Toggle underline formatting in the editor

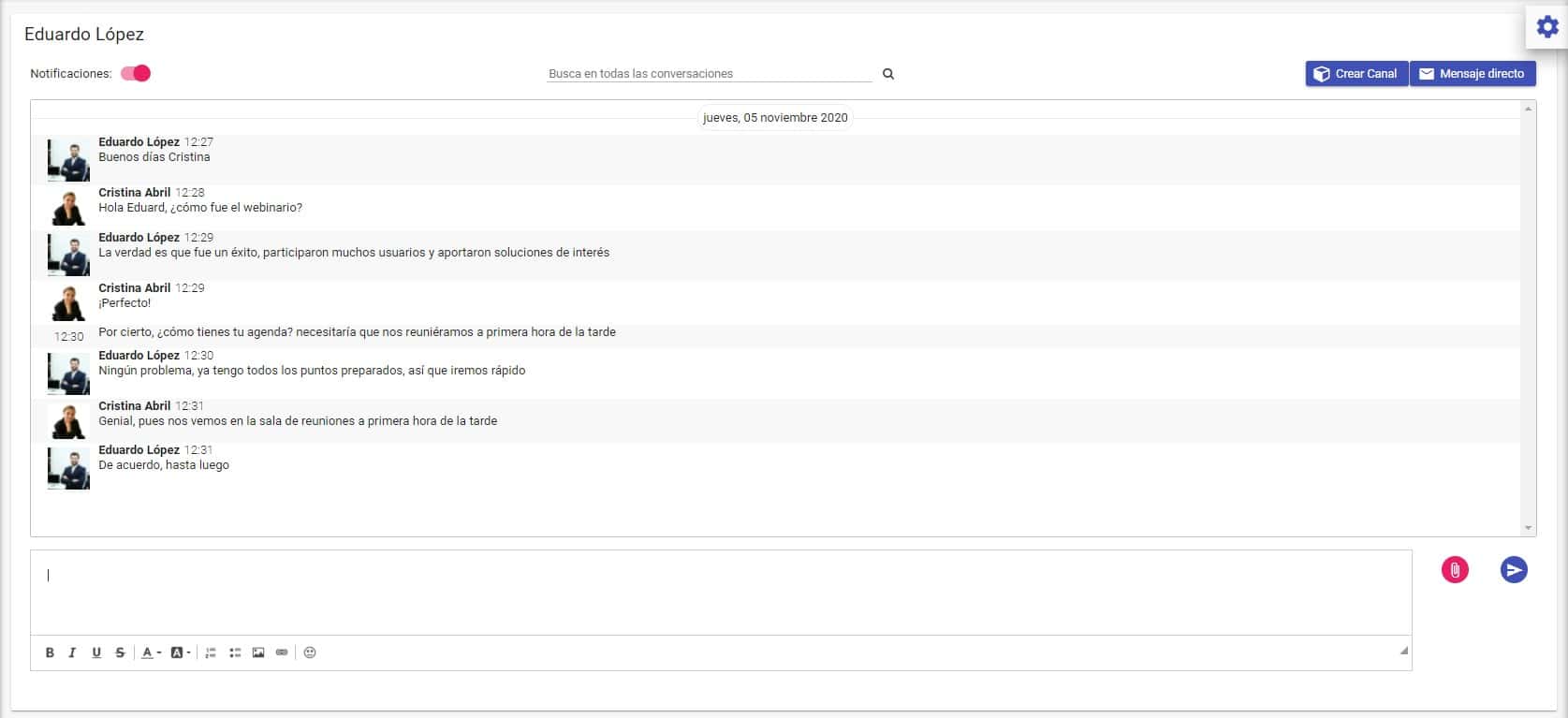(x=96, y=652)
